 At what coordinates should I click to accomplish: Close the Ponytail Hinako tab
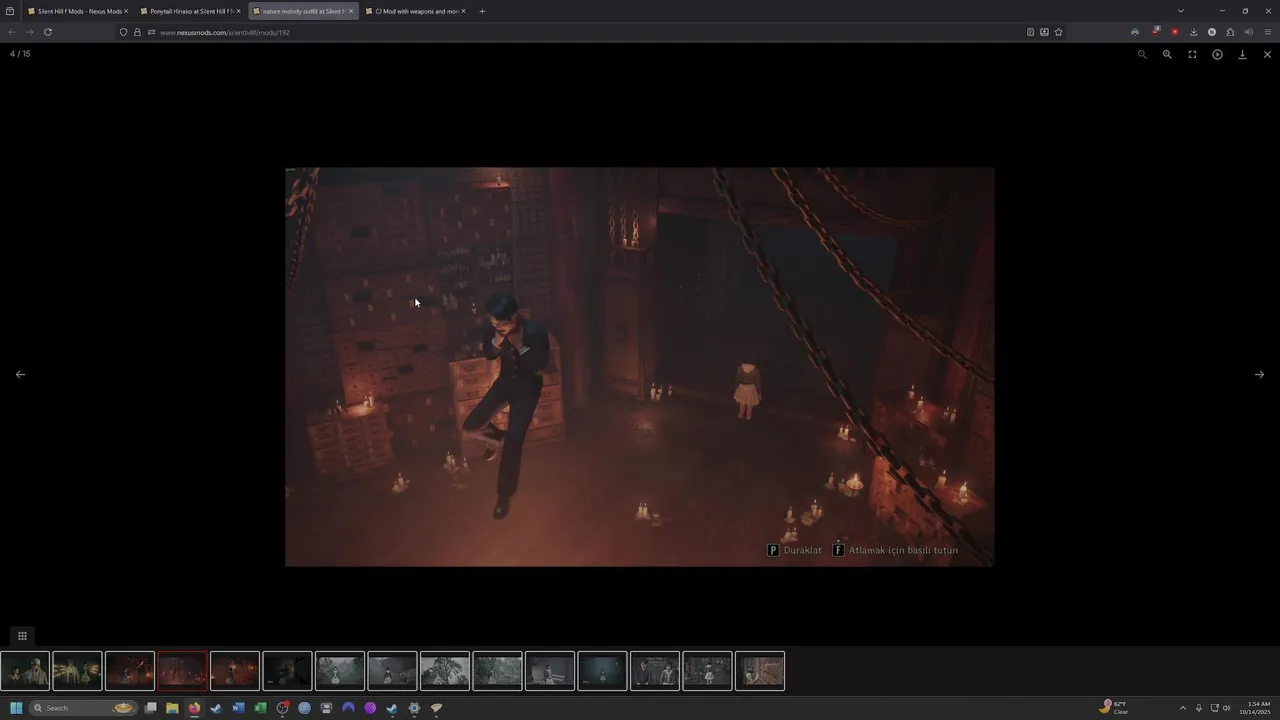[238, 11]
